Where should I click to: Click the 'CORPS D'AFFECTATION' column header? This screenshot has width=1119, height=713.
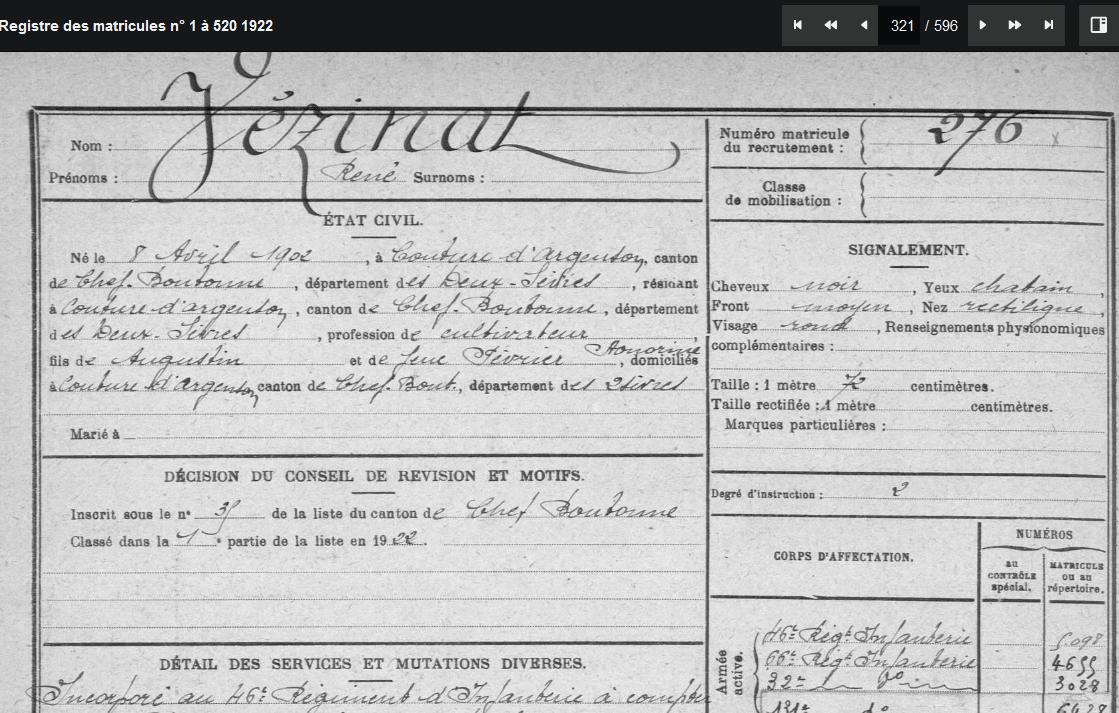click(842, 557)
